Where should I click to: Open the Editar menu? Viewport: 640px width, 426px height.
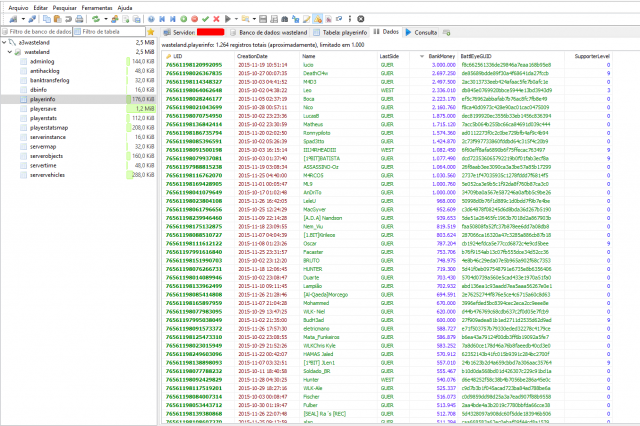pyautogui.click(x=40, y=8)
